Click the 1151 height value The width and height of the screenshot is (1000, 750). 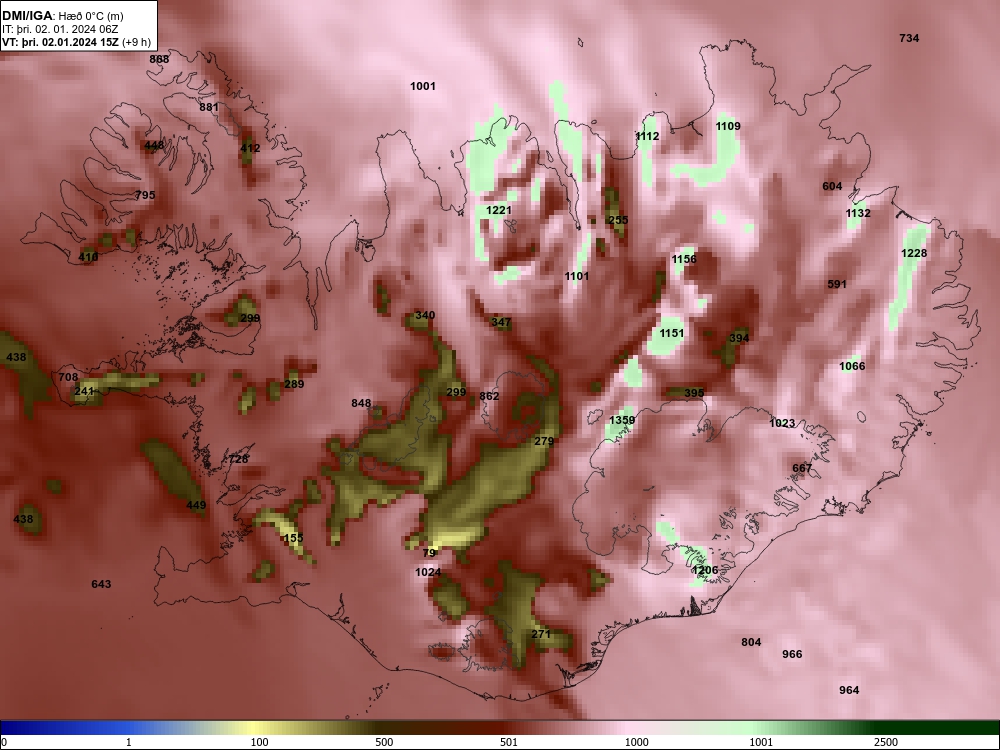672,334
